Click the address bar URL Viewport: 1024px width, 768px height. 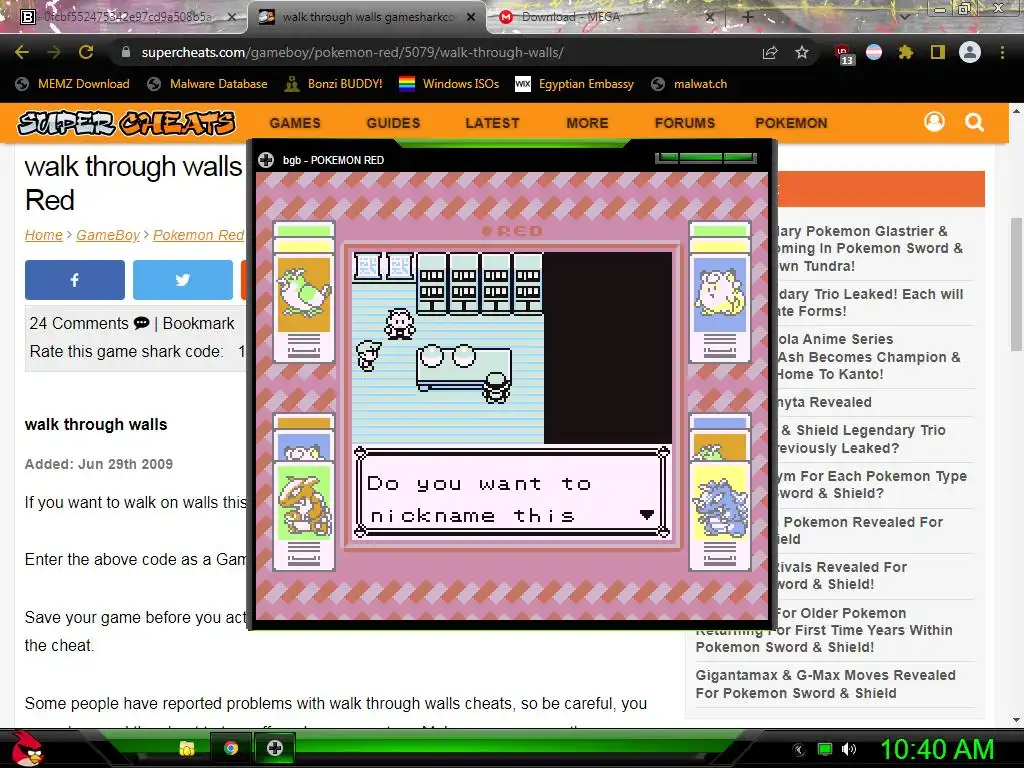pyautogui.click(x=353, y=52)
